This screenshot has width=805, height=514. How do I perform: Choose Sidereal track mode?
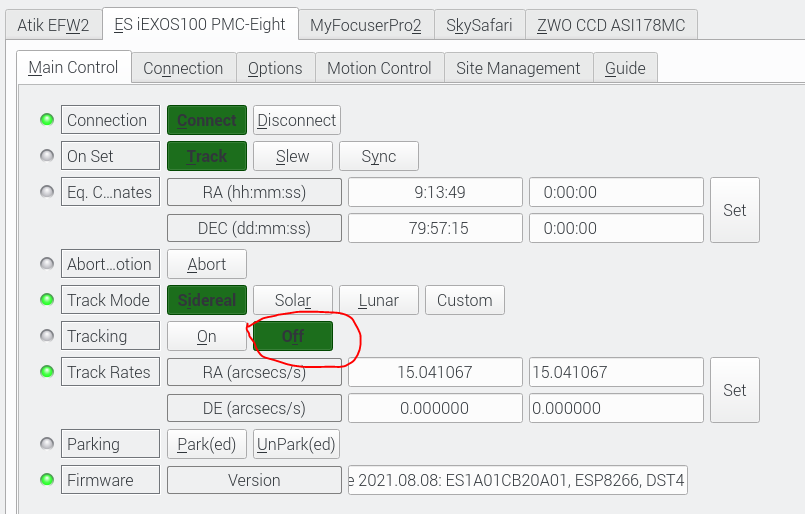[207, 300]
